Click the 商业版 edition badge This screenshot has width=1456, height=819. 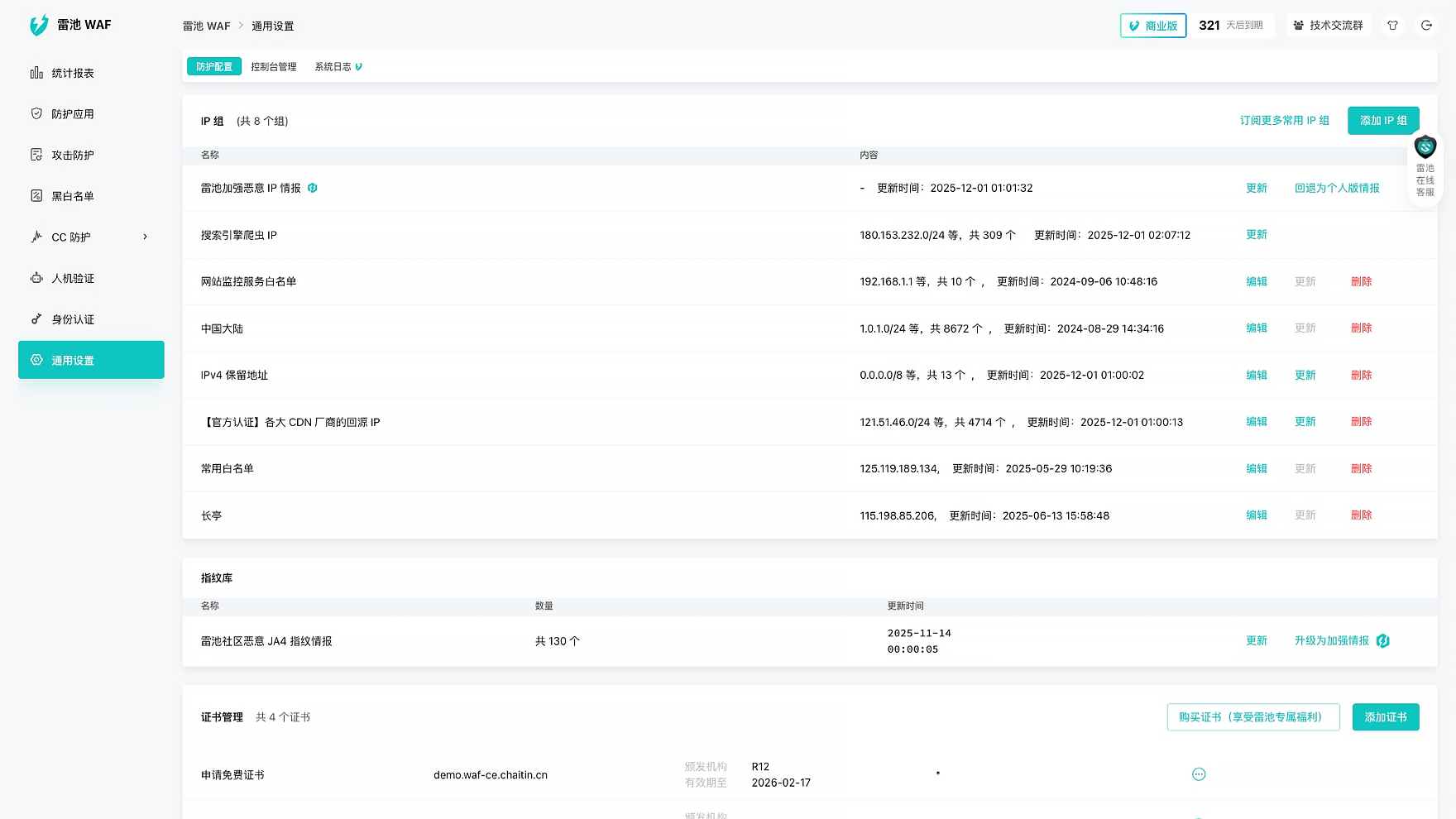pos(1153,26)
